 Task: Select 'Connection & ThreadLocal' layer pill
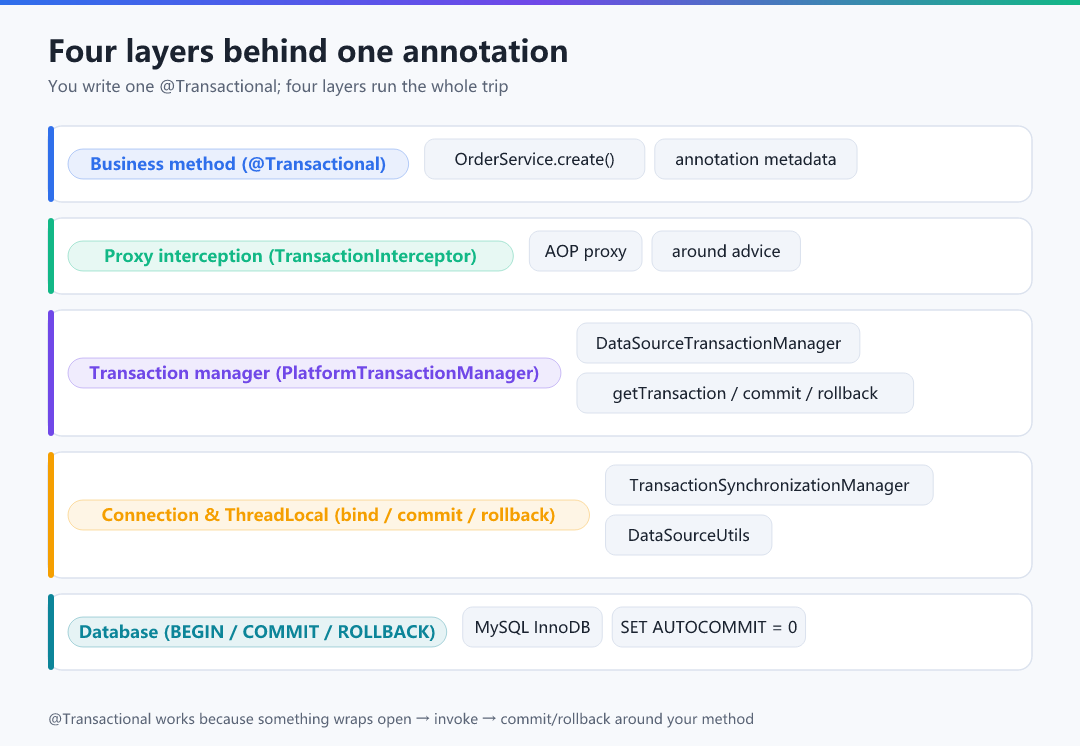tap(329, 515)
